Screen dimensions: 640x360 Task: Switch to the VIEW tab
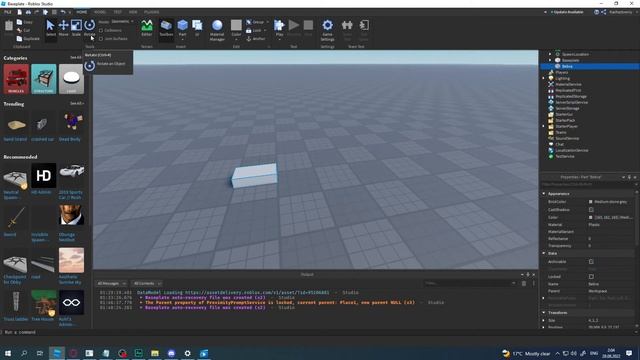point(133,12)
